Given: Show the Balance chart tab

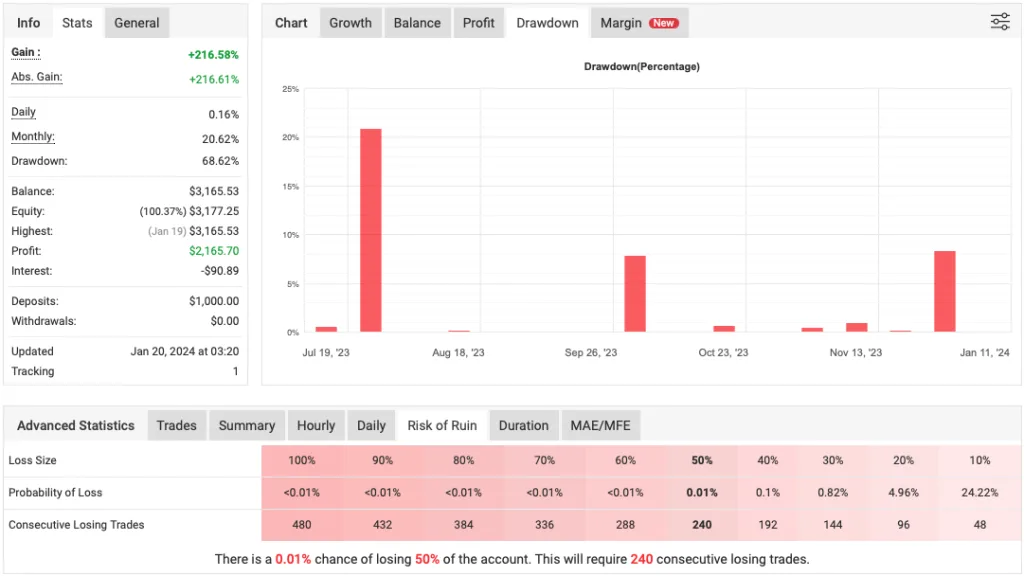Looking at the screenshot, I should pyautogui.click(x=417, y=23).
